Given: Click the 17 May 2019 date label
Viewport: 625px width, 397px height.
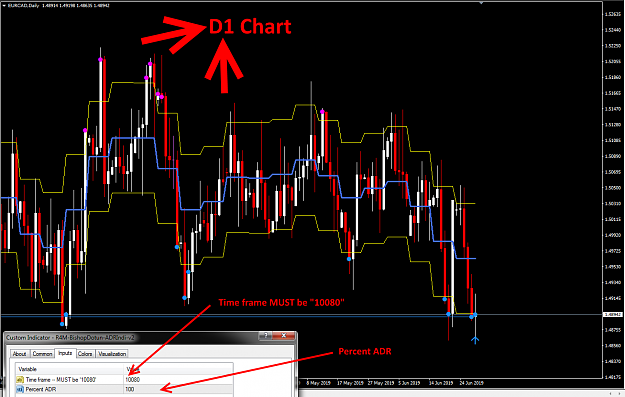Looking at the screenshot, I should (x=350, y=383).
